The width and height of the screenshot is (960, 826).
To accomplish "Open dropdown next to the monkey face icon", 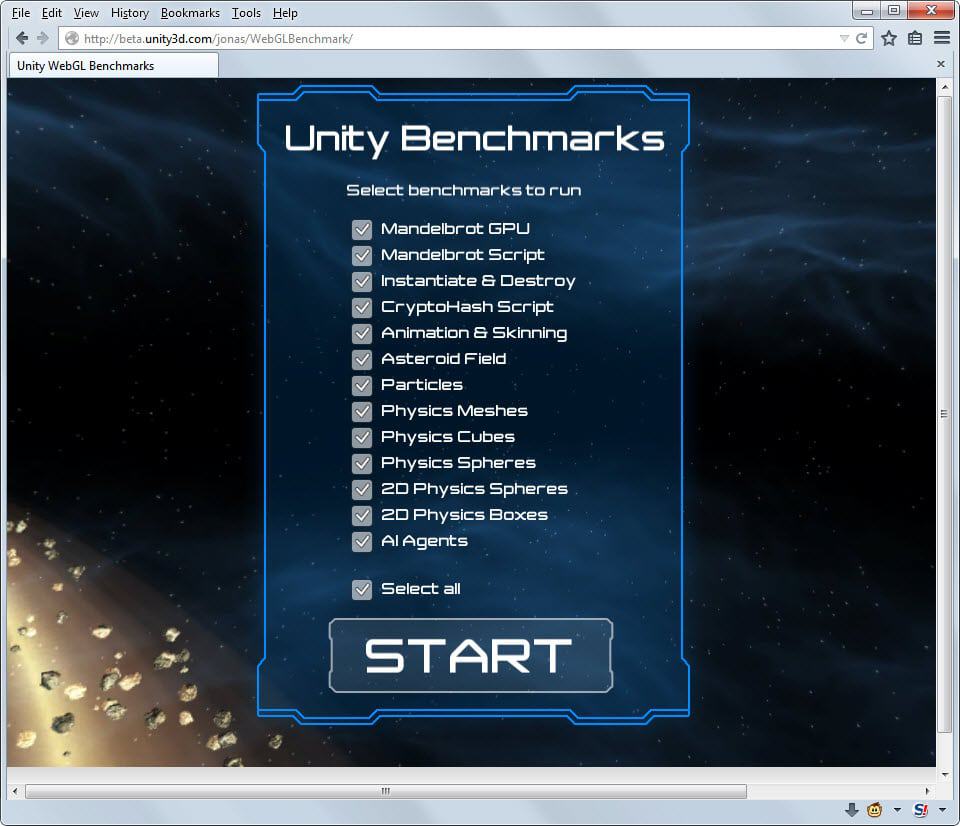I will [x=897, y=810].
